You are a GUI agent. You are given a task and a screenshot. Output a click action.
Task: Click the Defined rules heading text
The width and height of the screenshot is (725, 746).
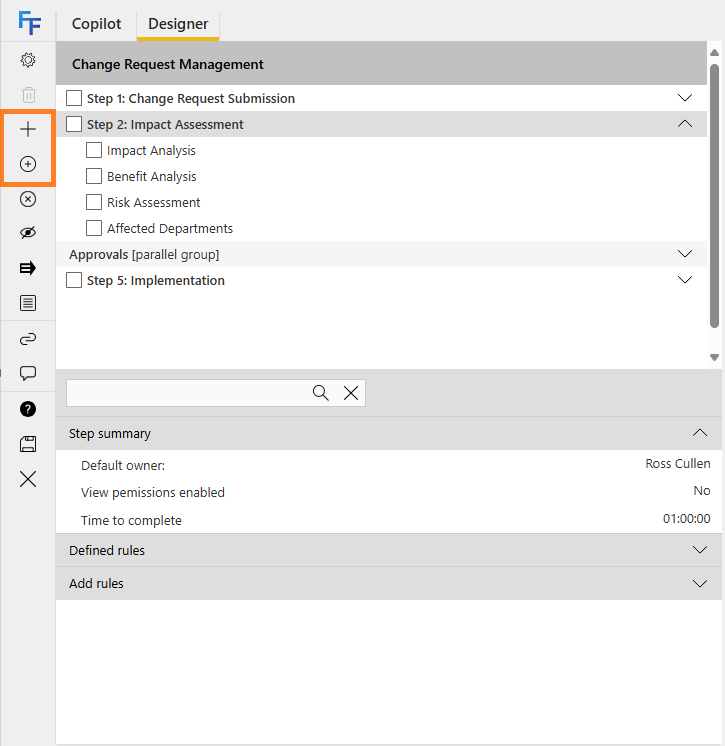pos(107,550)
